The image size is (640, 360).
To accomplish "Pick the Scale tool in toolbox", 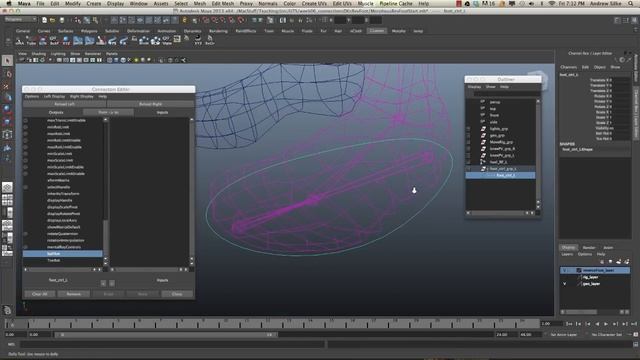I will coord(7,121).
